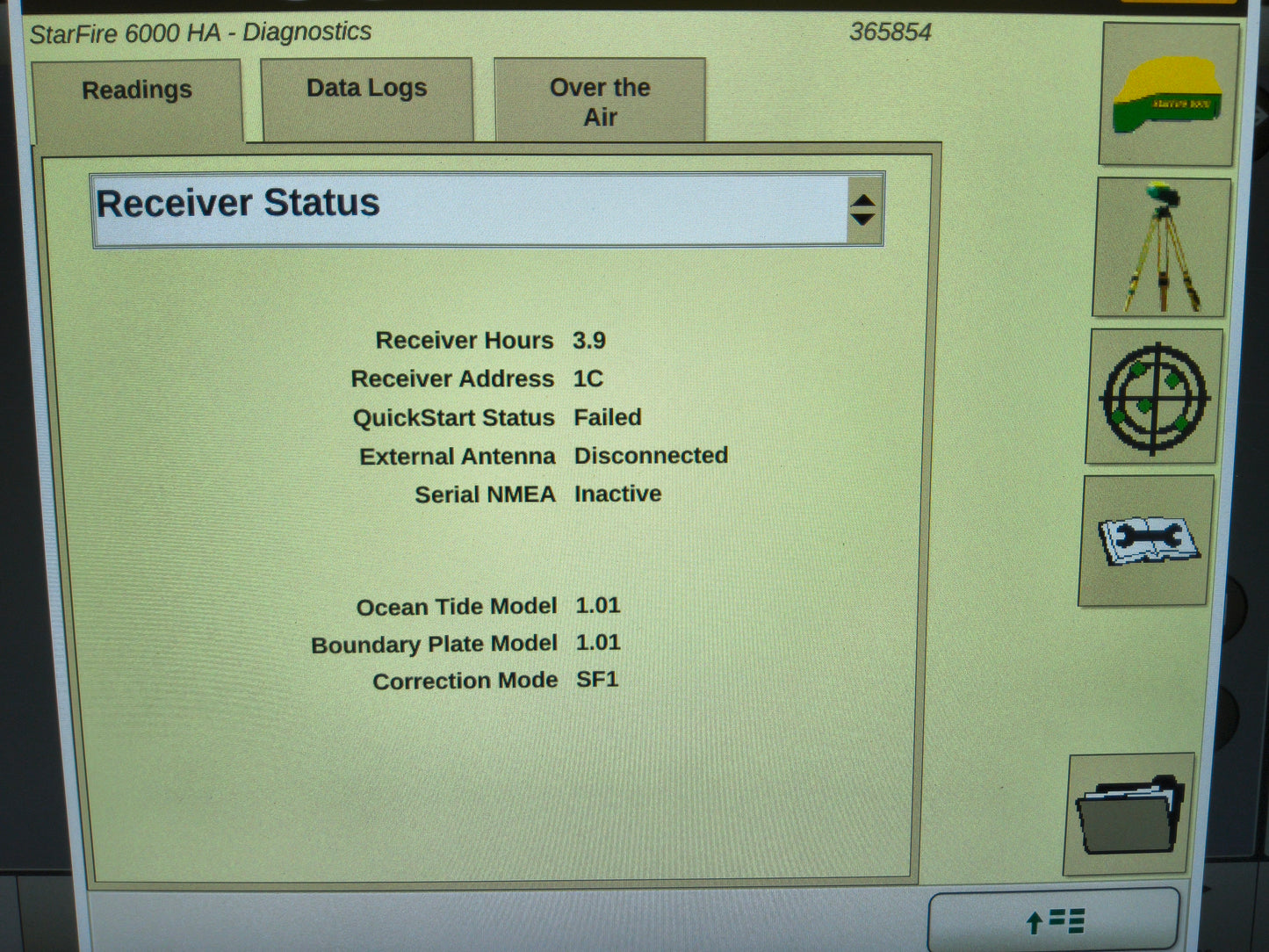Open the Receiver Status dropdown list
The image size is (1269, 952).
[x=487, y=209]
